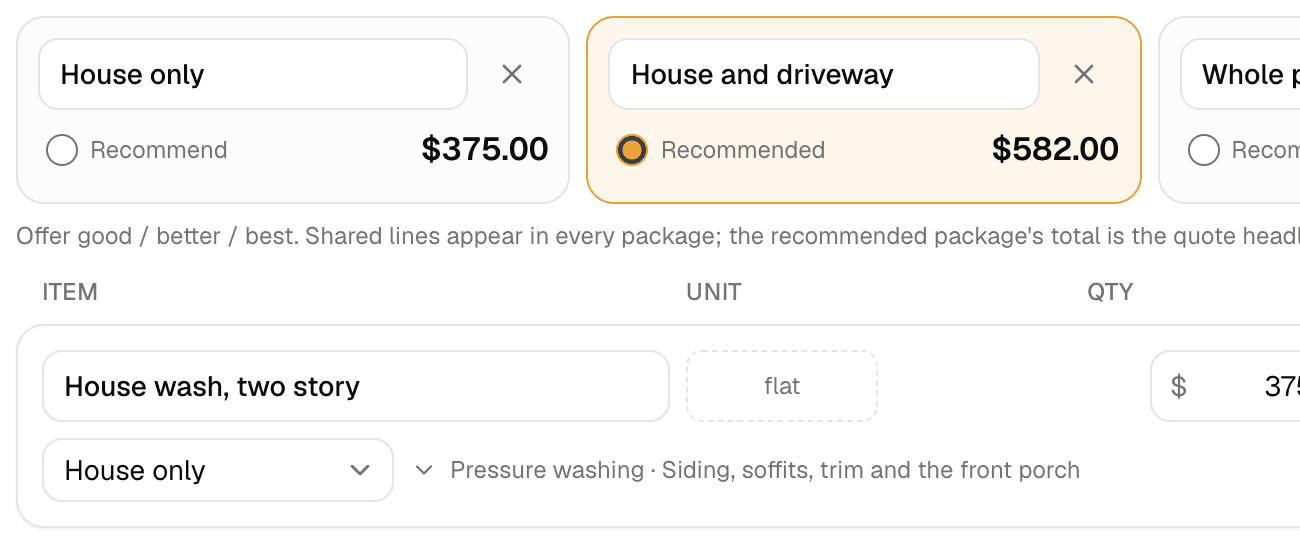This screenshot has height=544, width=1300.
Task: Open the House only package dropdown
Action: (218, 470)
